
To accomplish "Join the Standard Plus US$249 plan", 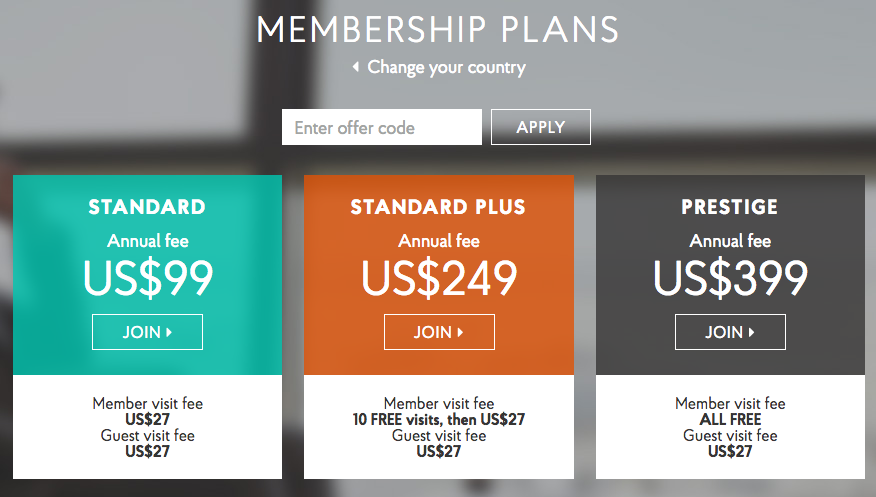I will (439, 332).
